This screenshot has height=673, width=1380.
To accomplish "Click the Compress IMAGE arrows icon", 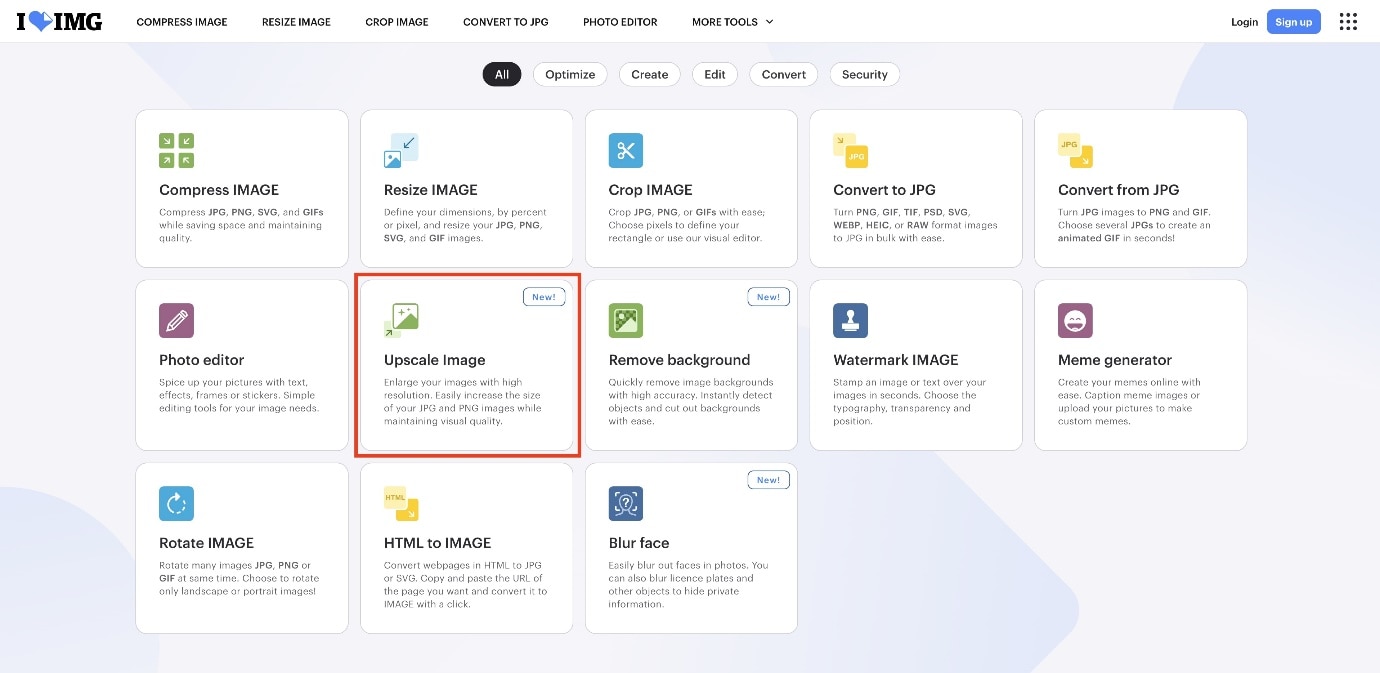I will [x=176, y=150].
